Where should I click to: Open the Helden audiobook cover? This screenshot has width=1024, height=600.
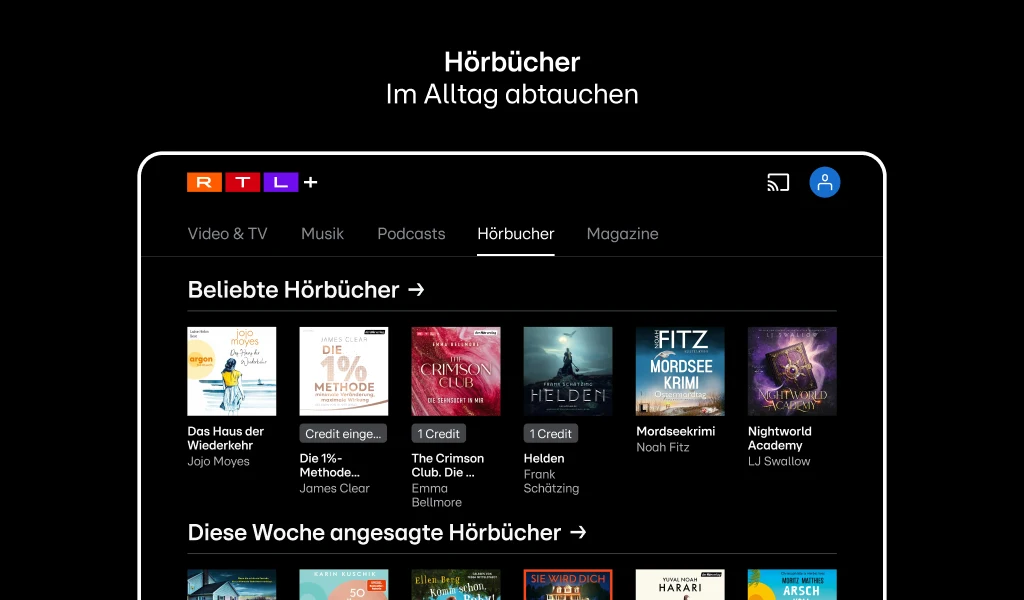coord(568,371)
